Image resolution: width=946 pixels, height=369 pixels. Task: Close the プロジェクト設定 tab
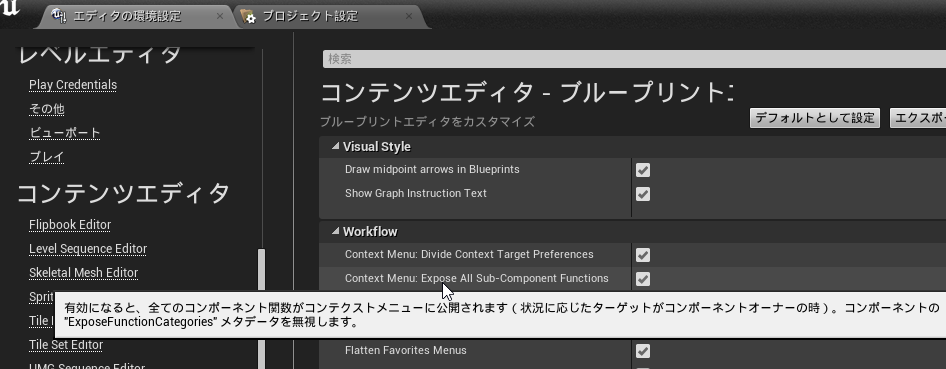point(409,16)
